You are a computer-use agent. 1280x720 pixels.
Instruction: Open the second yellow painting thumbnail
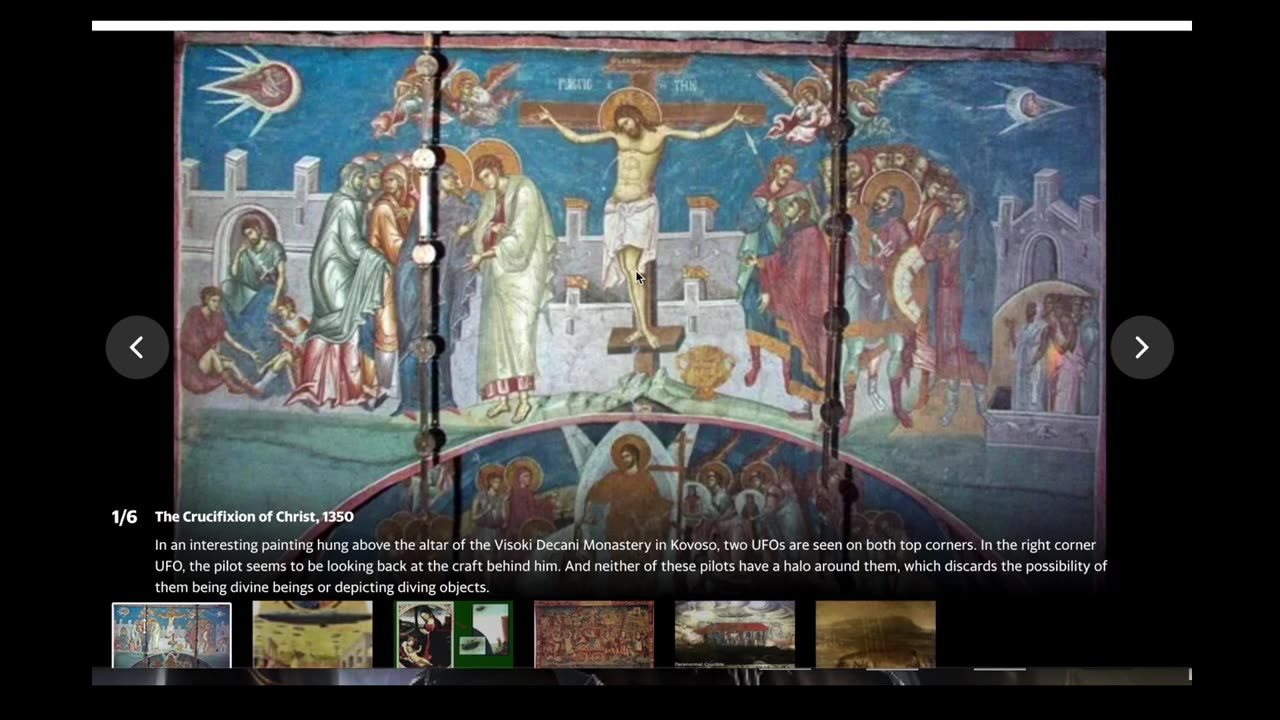(312, 635)
